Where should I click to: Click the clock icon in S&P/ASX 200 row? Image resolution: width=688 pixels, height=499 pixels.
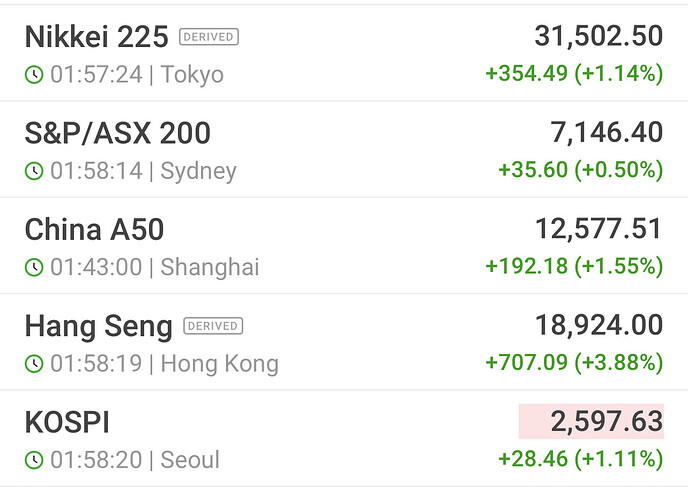click(x=35, y=171)
